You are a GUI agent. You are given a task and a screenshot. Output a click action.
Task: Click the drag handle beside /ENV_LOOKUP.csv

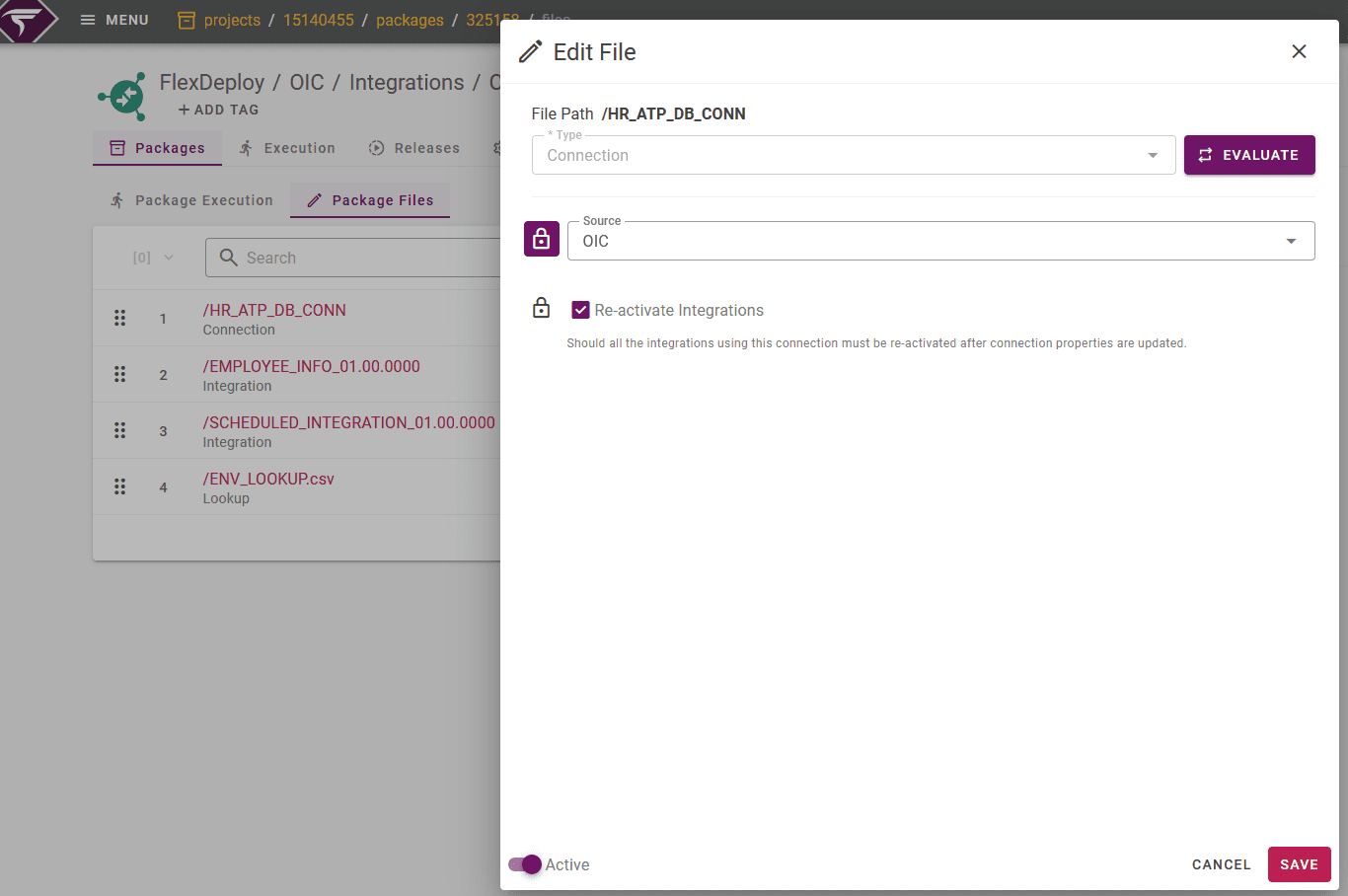tap(119, 486)
